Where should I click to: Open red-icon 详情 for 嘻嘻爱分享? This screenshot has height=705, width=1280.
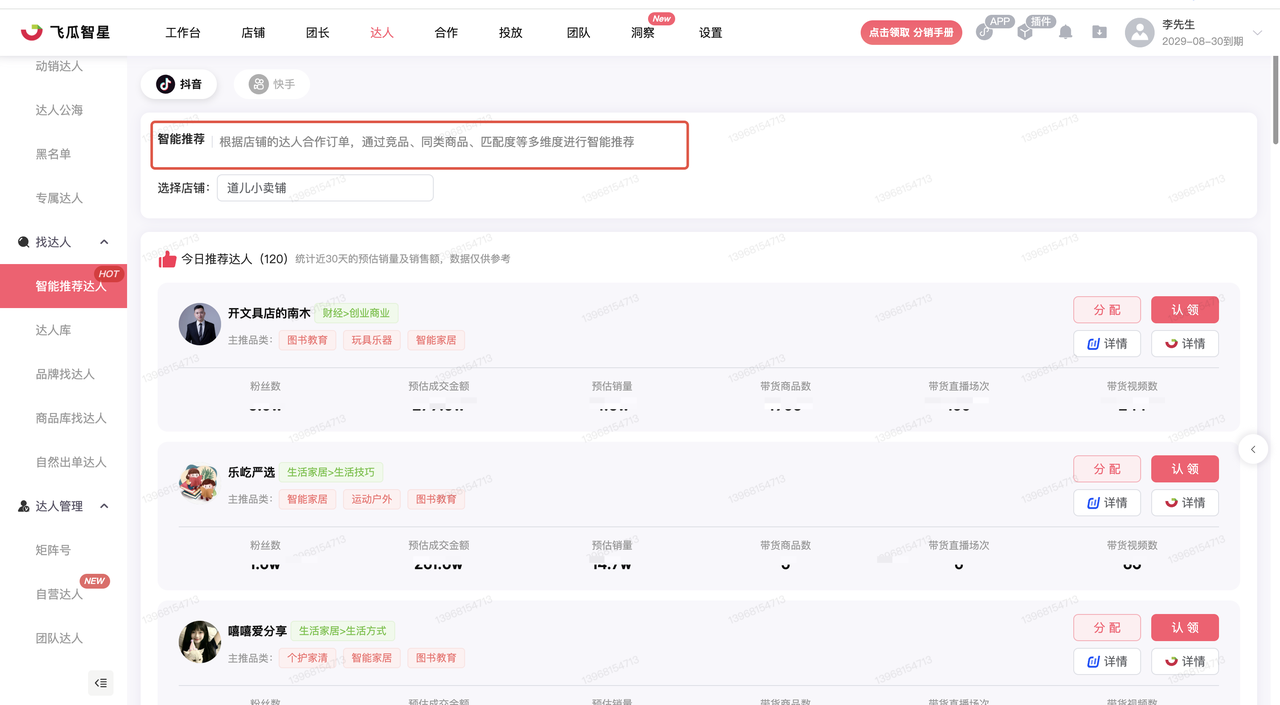pyautogui.click(x=1185, y=661)
